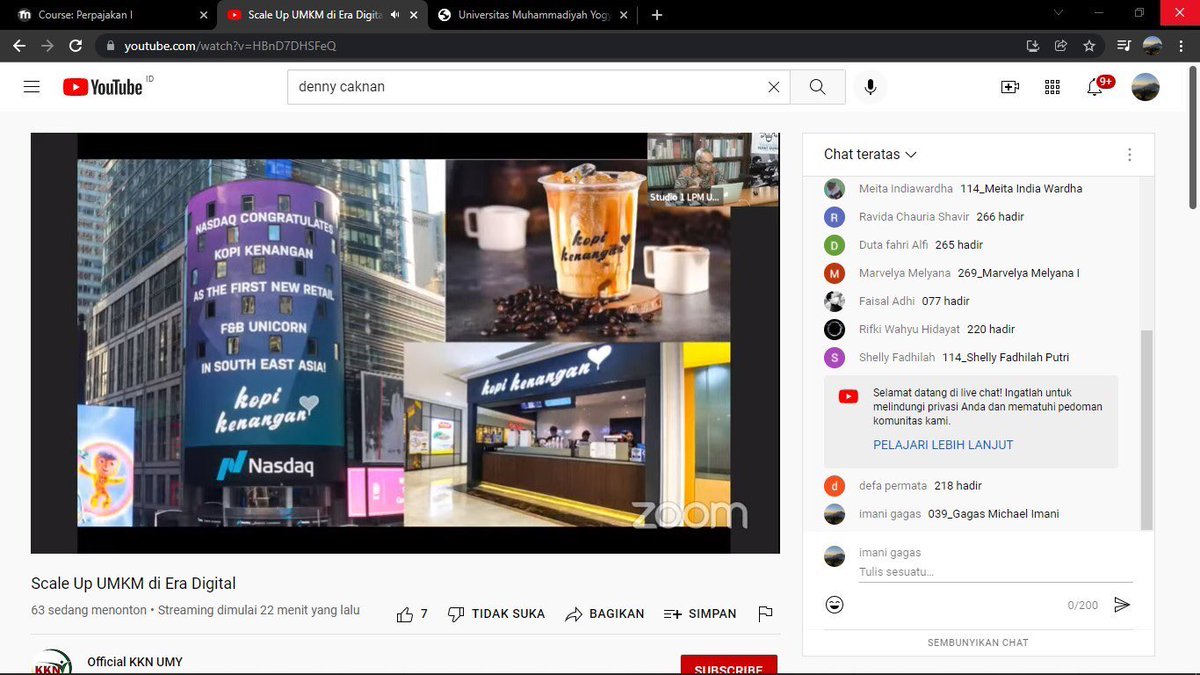
Task: Click the chat panel scrollbar
Action: (1147, 430)
